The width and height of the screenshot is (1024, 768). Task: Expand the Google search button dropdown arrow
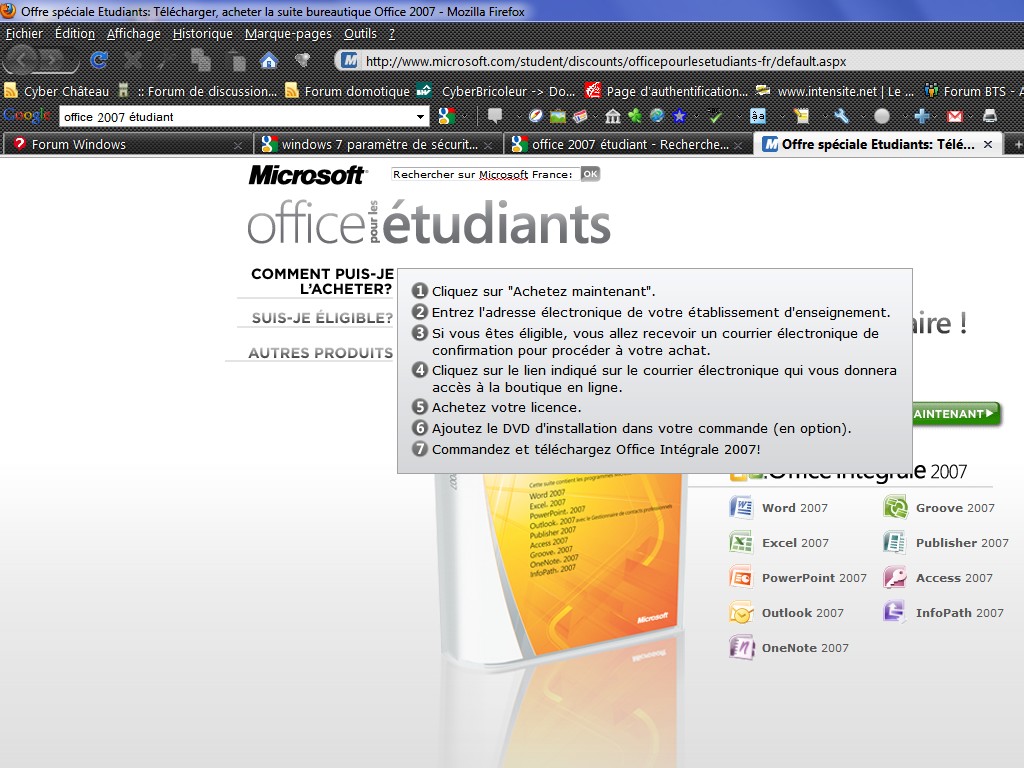pyautogui.click(x=467, y=117)
